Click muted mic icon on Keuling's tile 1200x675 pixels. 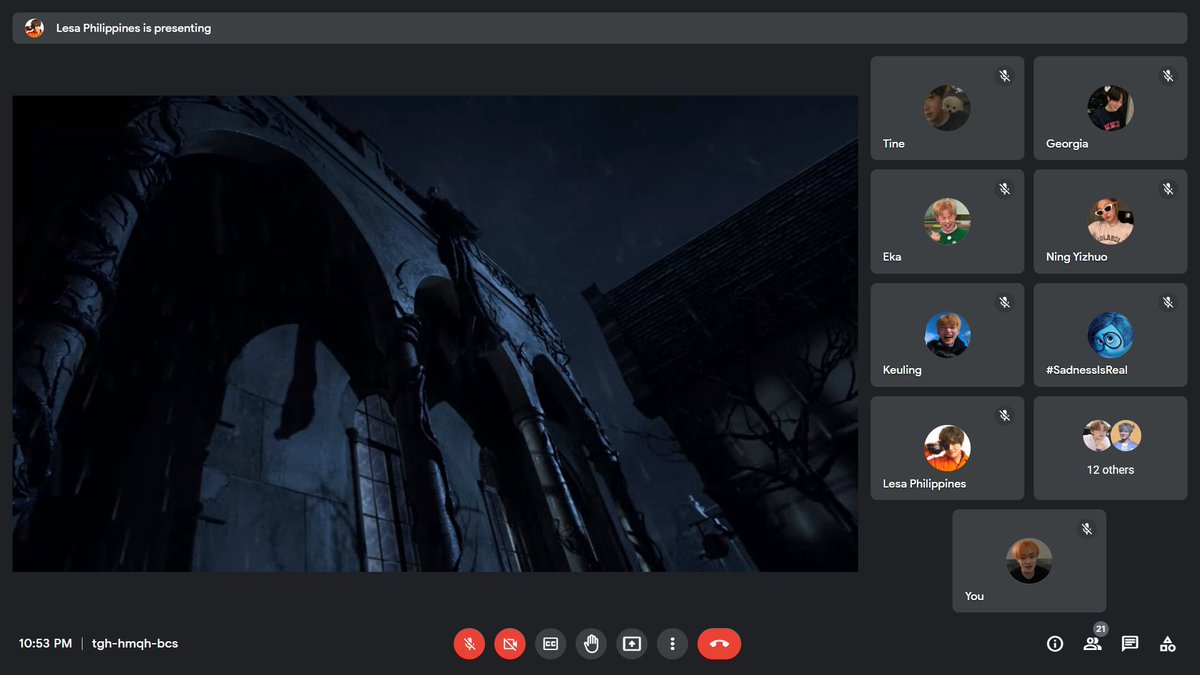[x=1004, y=302]
